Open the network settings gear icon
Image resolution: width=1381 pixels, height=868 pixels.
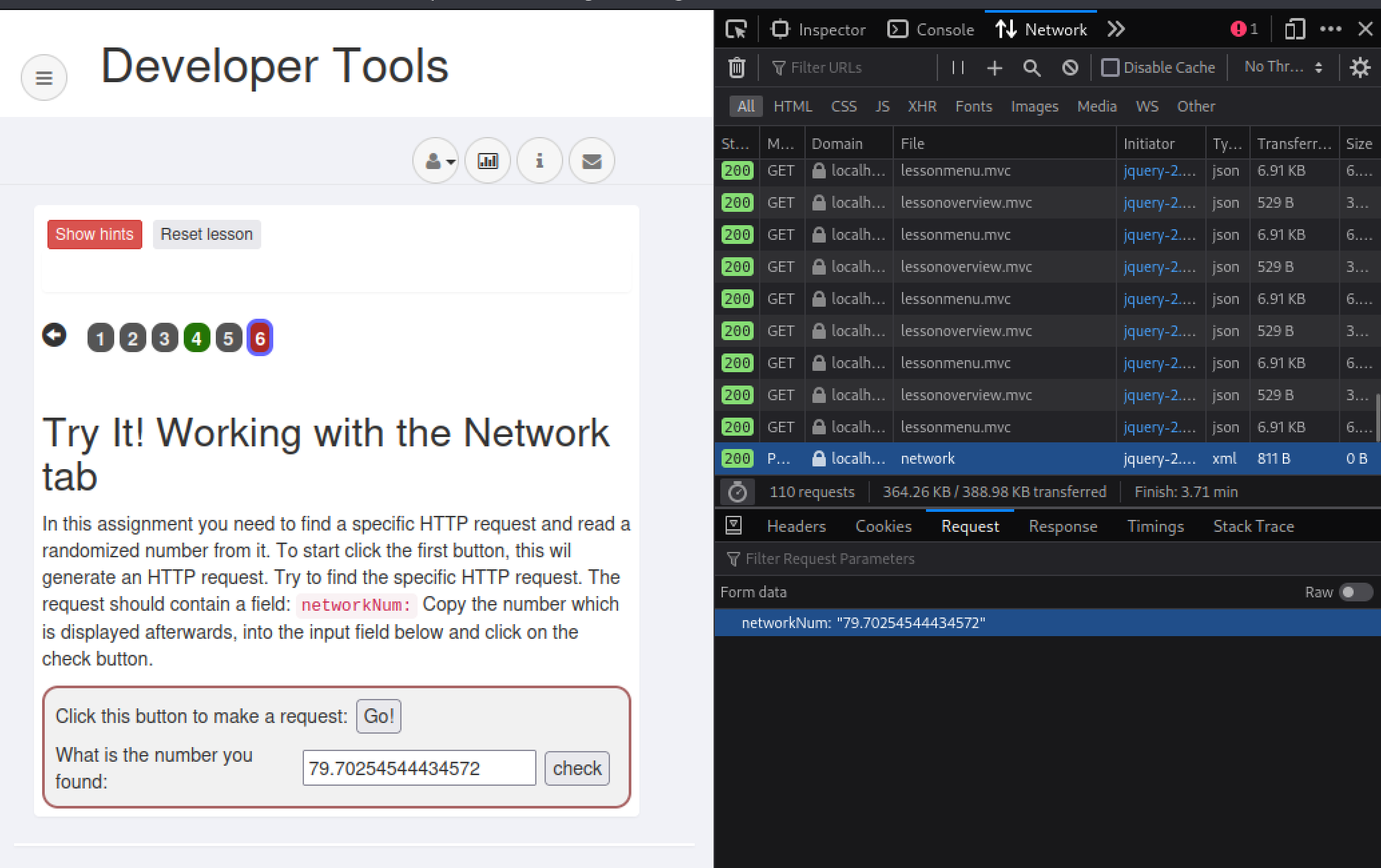(1360, 67)
